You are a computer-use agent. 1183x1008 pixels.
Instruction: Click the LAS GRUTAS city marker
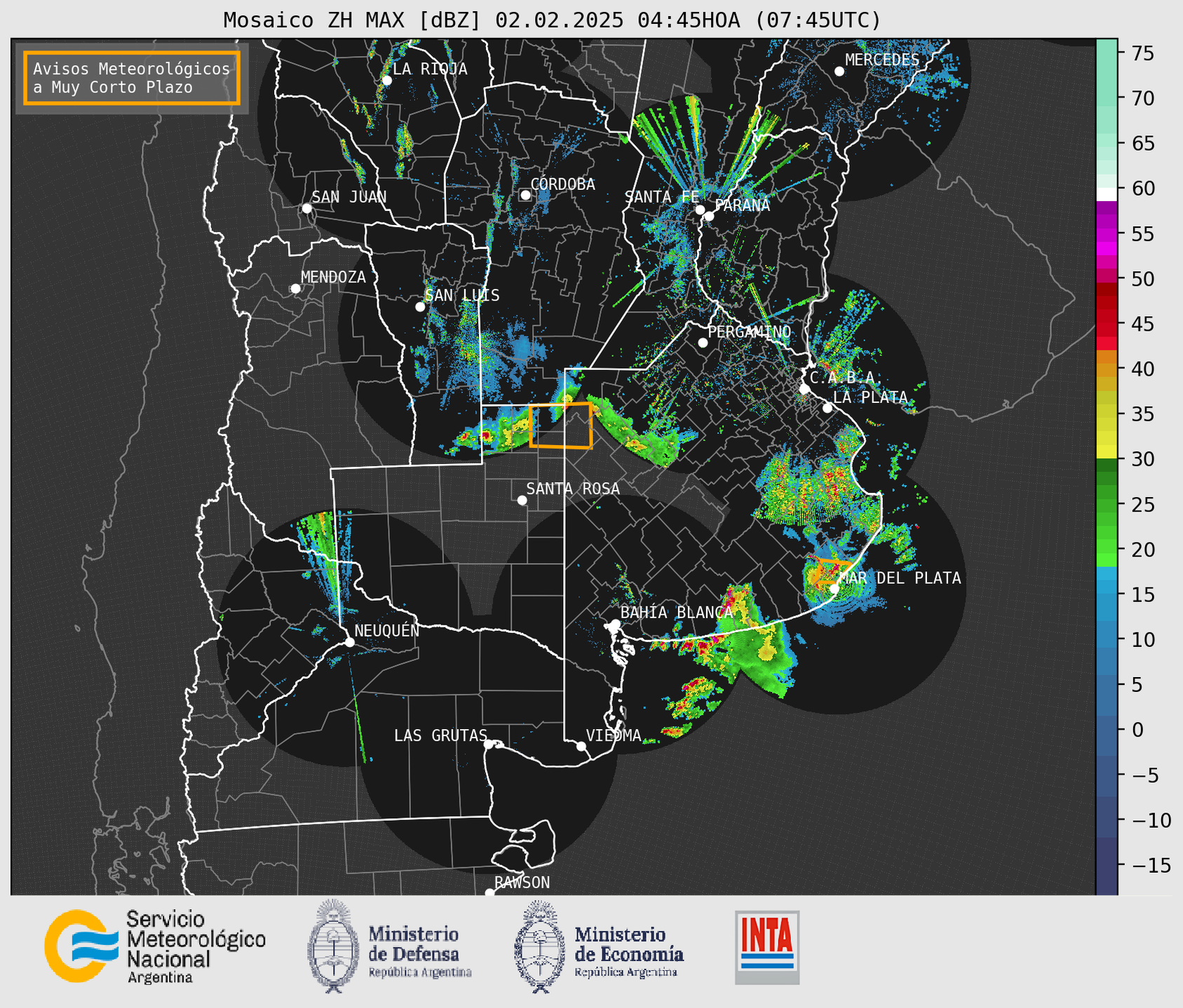[x=489, y=744]
